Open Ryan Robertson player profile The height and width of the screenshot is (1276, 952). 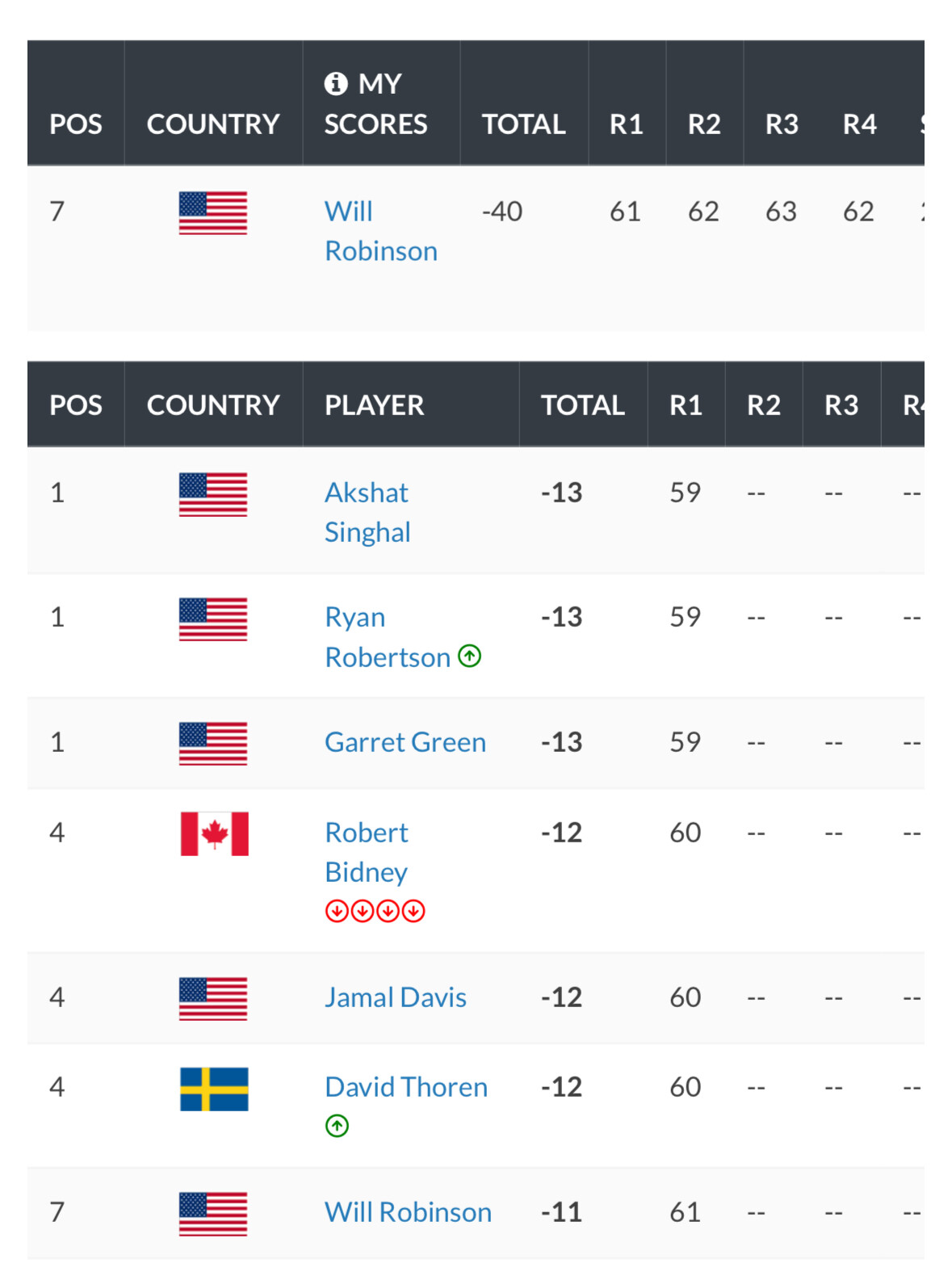[388, 637]
